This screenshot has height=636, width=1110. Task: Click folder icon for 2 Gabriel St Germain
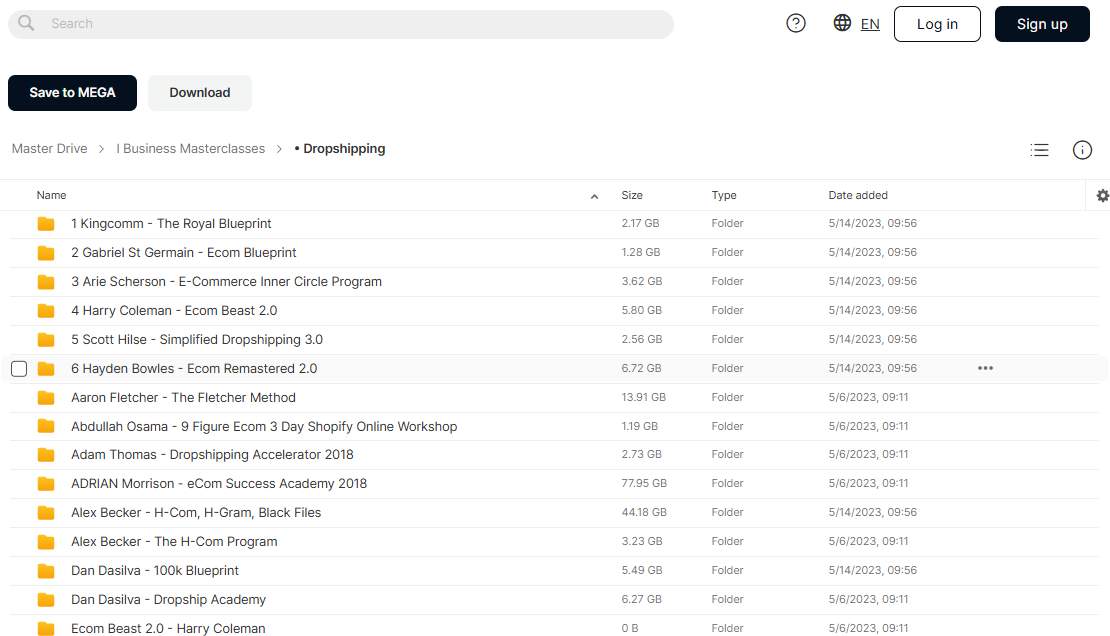pyautogui.click(x=46, y=253)
